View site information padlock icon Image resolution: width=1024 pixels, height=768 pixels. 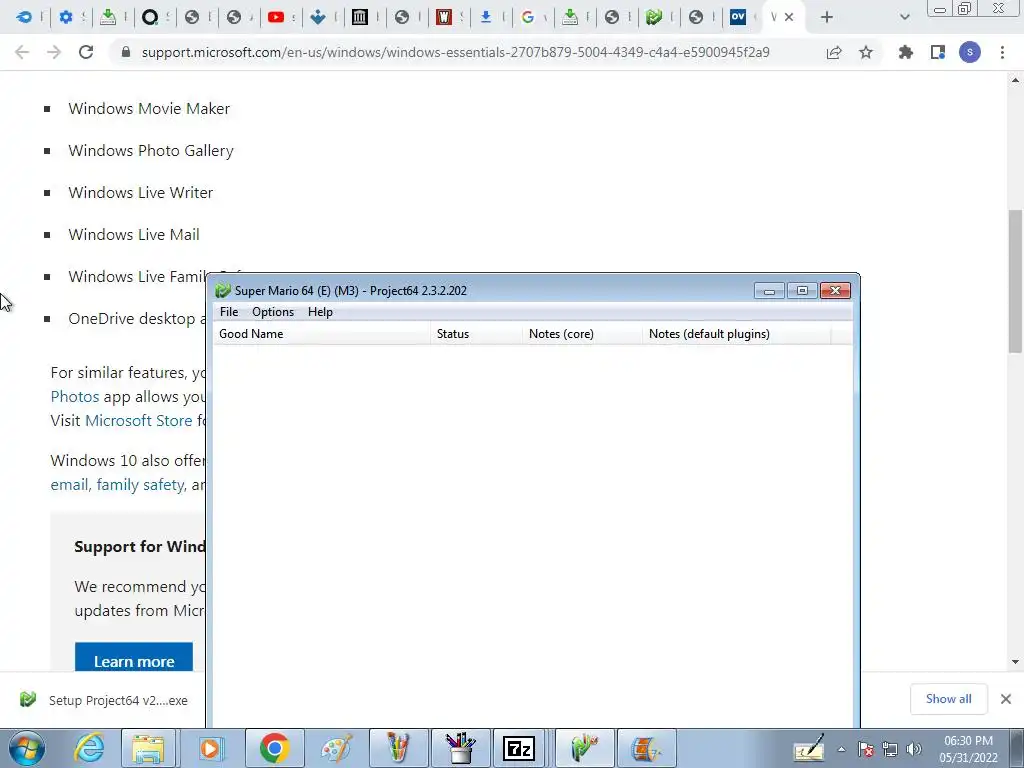pos(126,52)
